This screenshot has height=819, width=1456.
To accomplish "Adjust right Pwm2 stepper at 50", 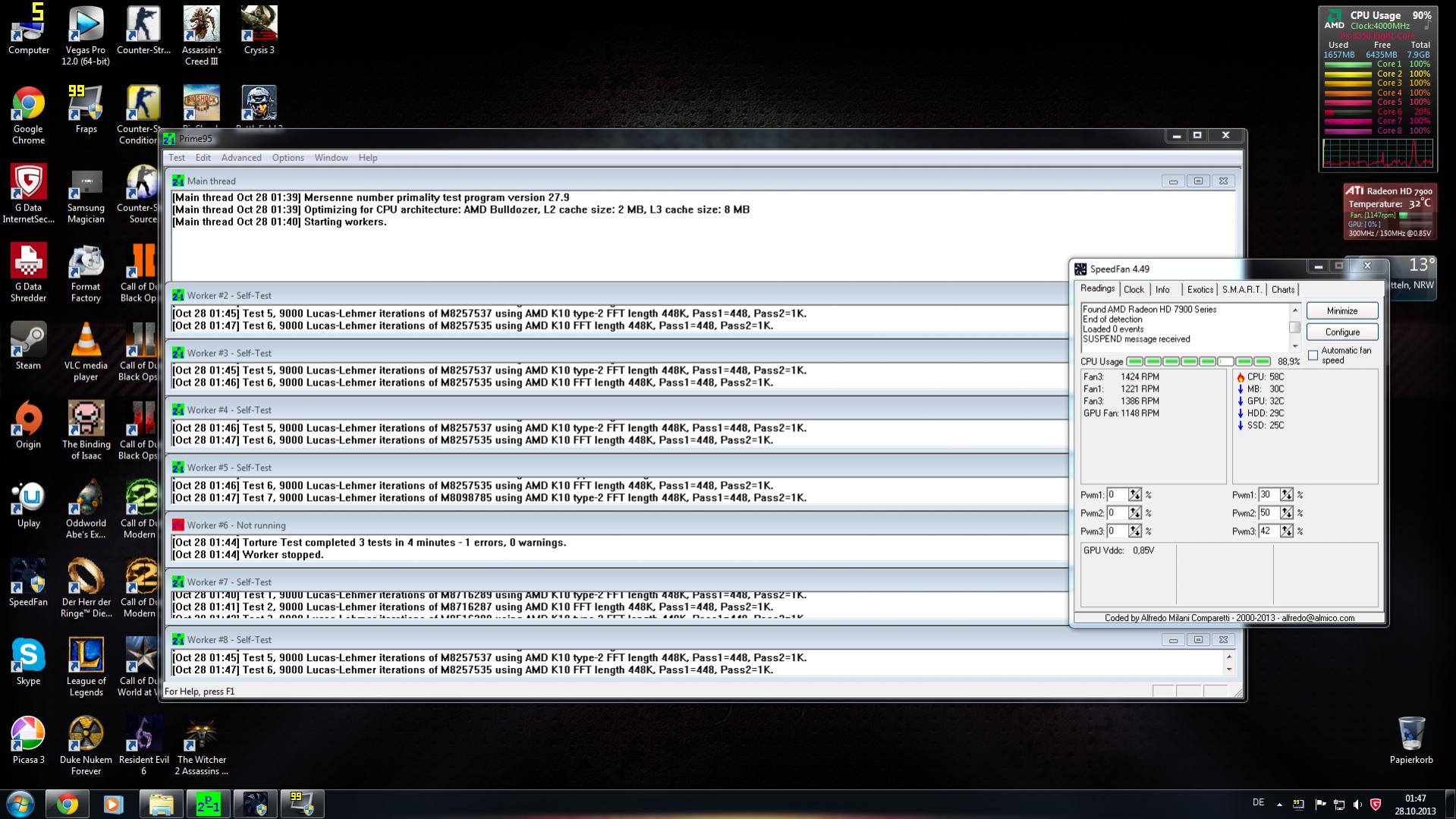I will click(x=1286, y=513).
